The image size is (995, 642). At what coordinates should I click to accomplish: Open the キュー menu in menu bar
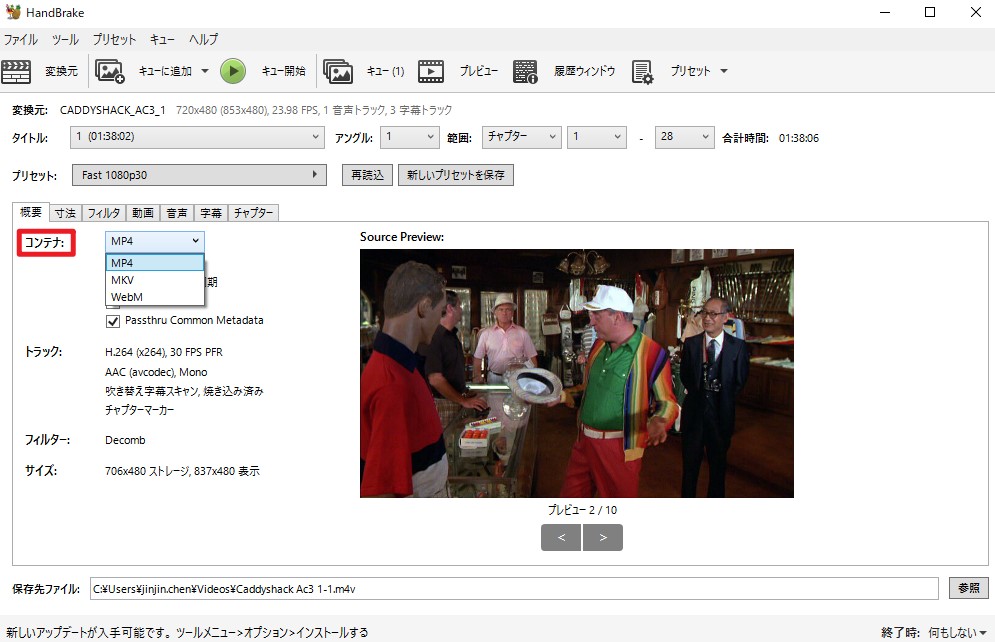pyautogui.click(x=162, y=39)
